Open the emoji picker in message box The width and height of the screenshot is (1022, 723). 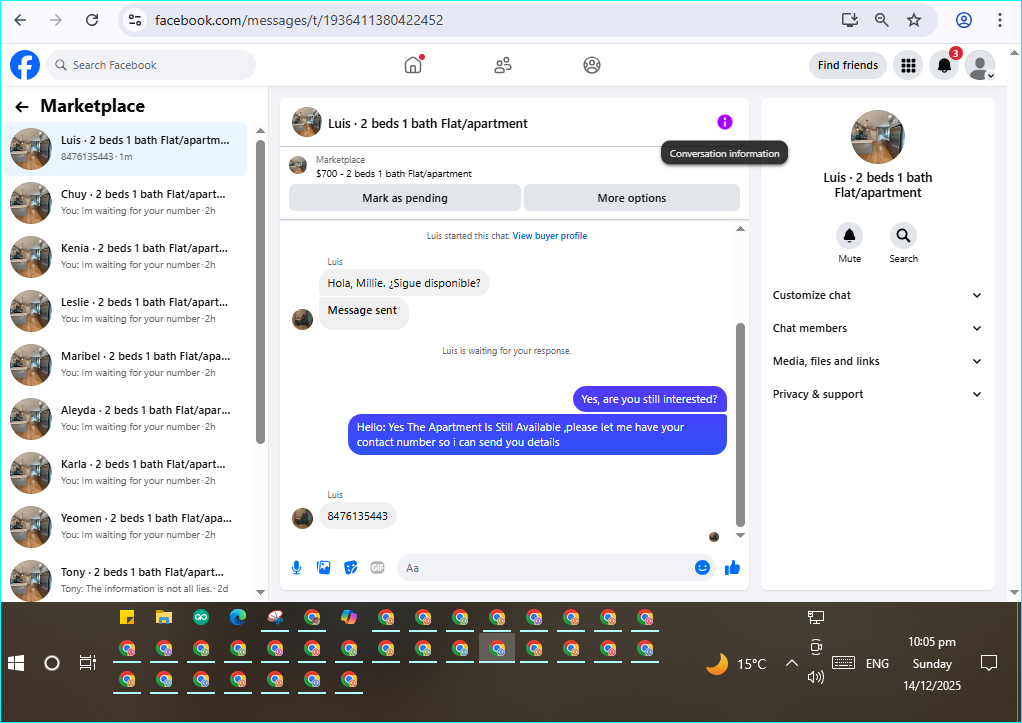coord(702,567)
